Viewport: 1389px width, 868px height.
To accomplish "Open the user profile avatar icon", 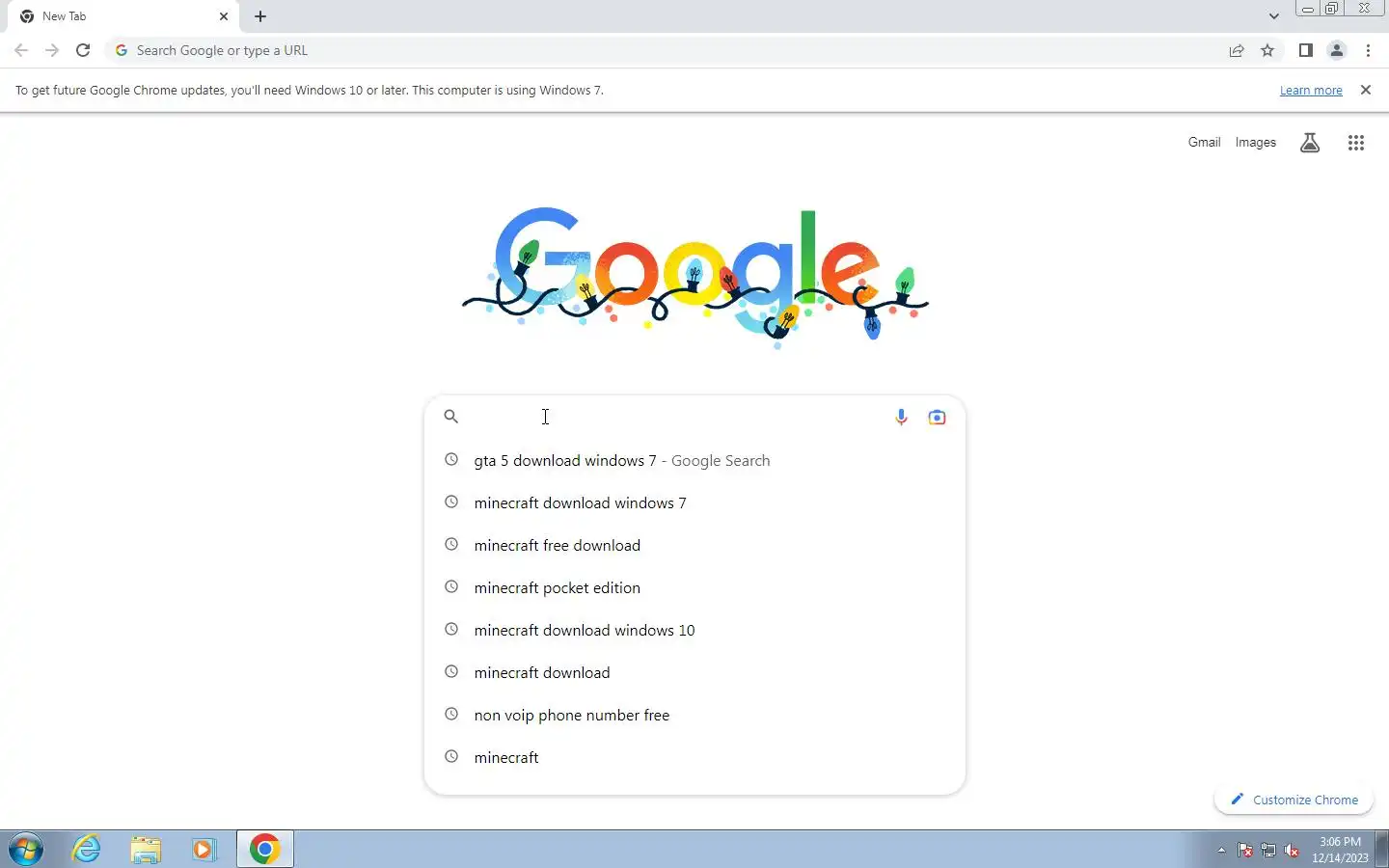I will (x=1337, y=50).
